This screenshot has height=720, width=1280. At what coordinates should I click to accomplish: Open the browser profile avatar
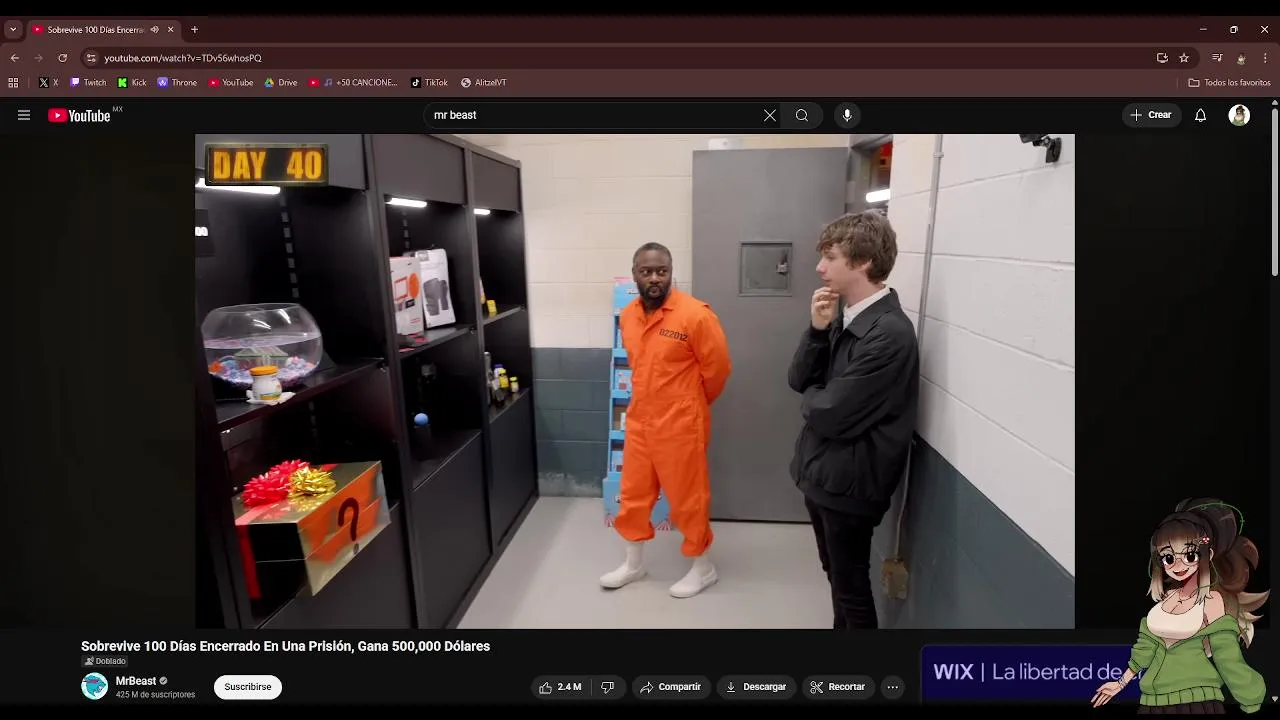pos(1241,58)
